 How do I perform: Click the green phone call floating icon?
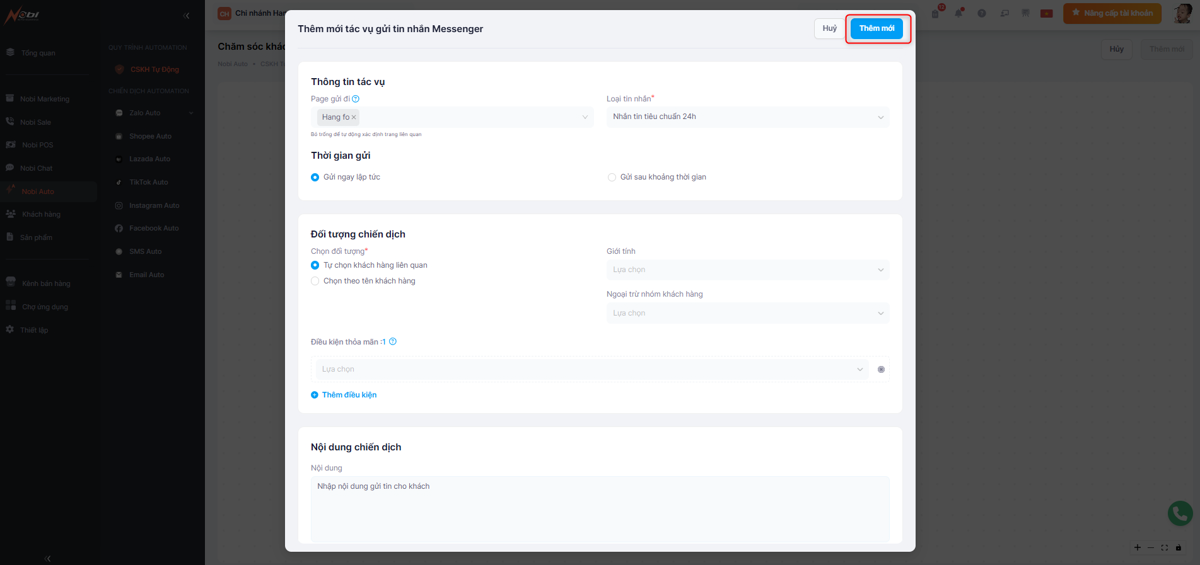(1180, 513)
